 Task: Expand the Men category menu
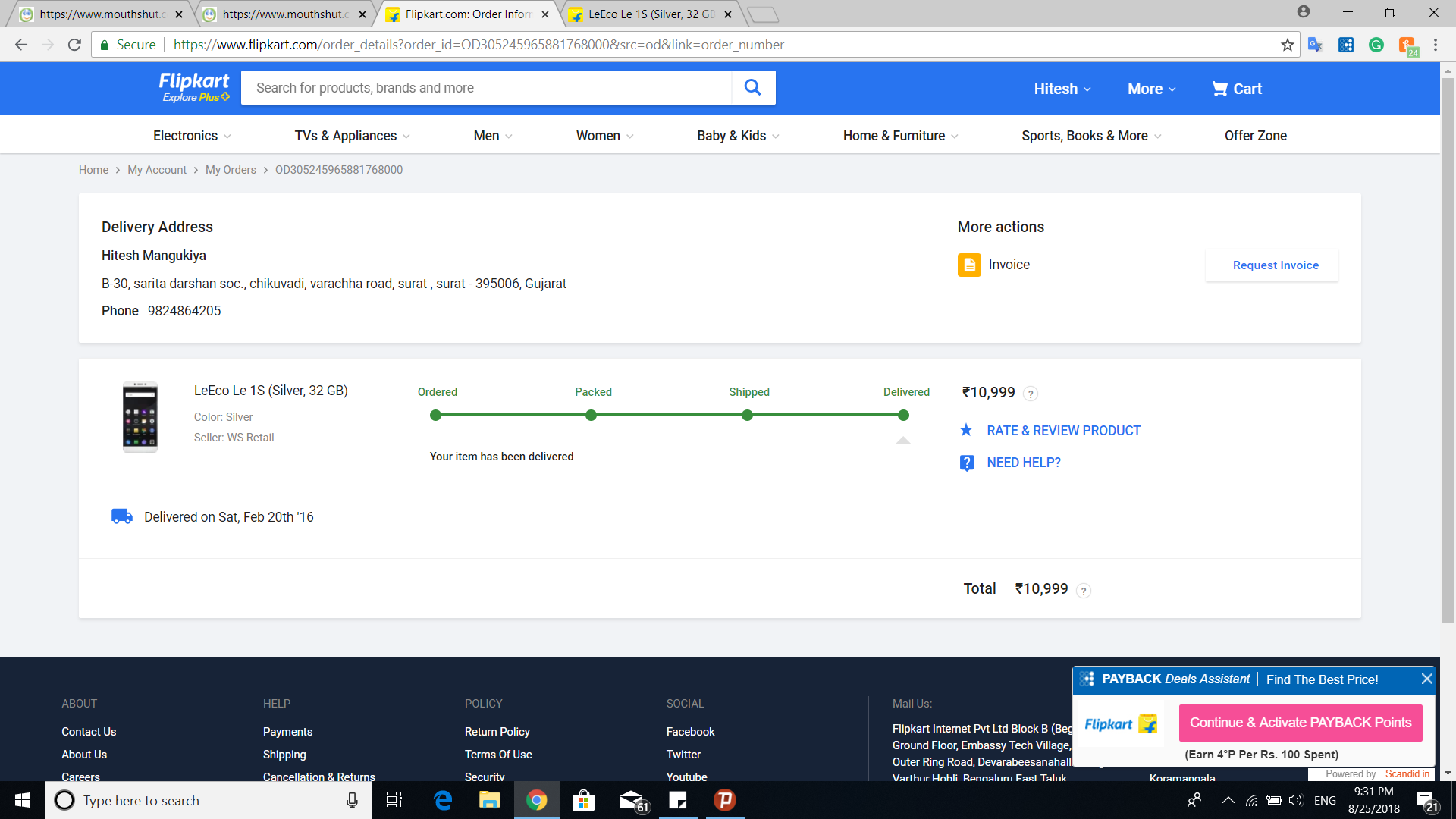click(493, 136)
